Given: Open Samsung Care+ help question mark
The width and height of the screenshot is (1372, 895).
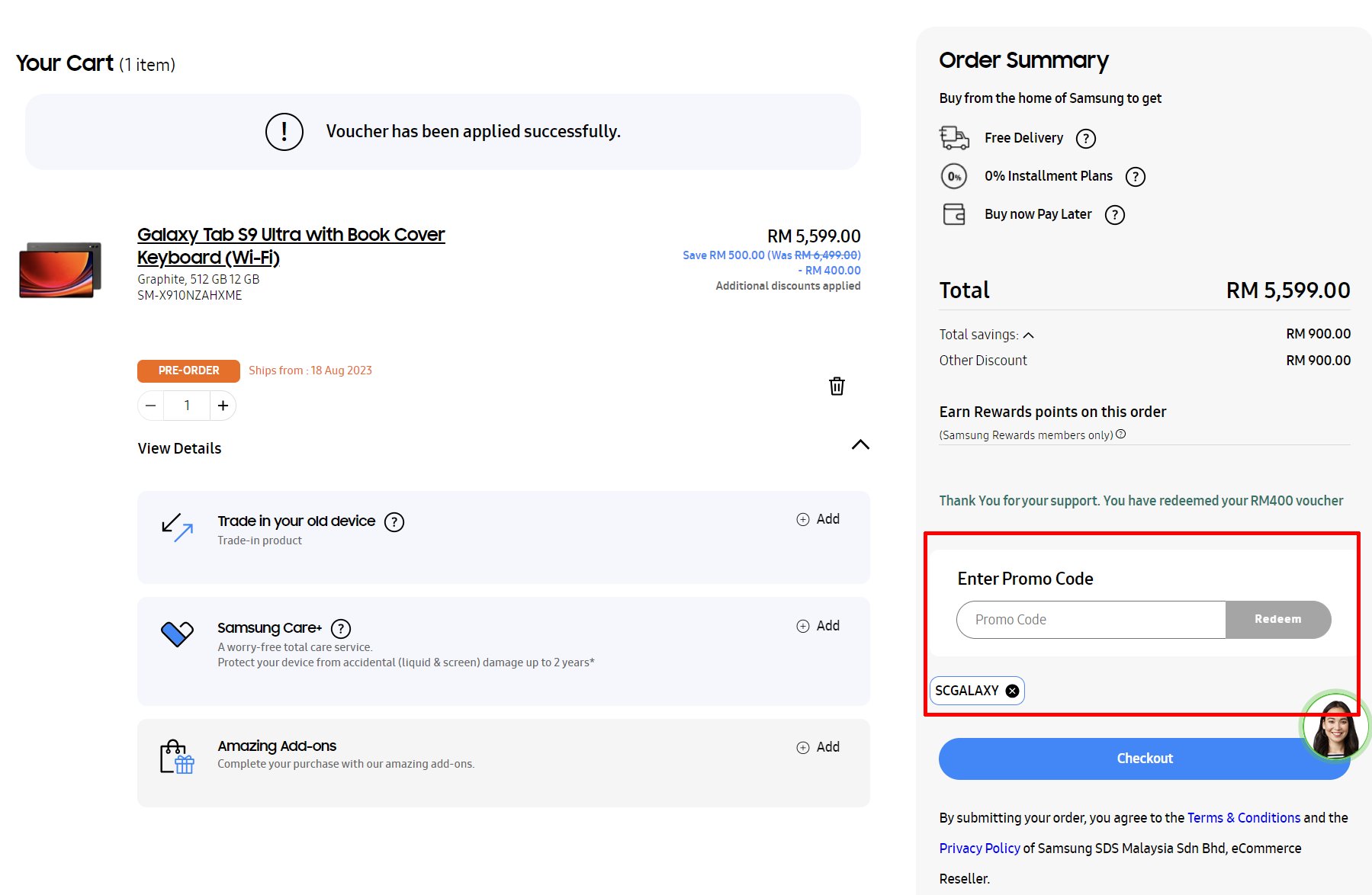Looking at the screenshot, I should (x=341, y=629).
